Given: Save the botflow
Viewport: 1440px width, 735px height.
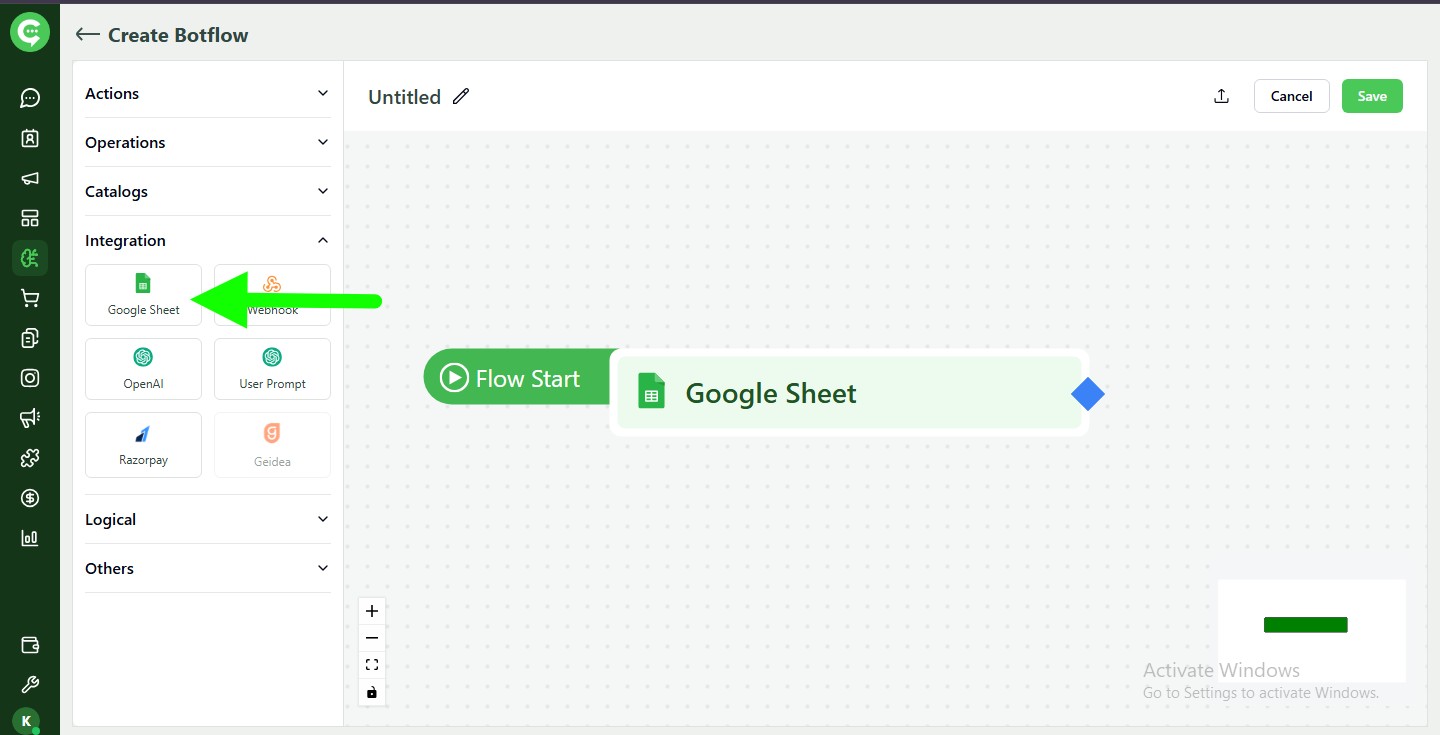Looking at the screenshot, I should coord(1372,96).
